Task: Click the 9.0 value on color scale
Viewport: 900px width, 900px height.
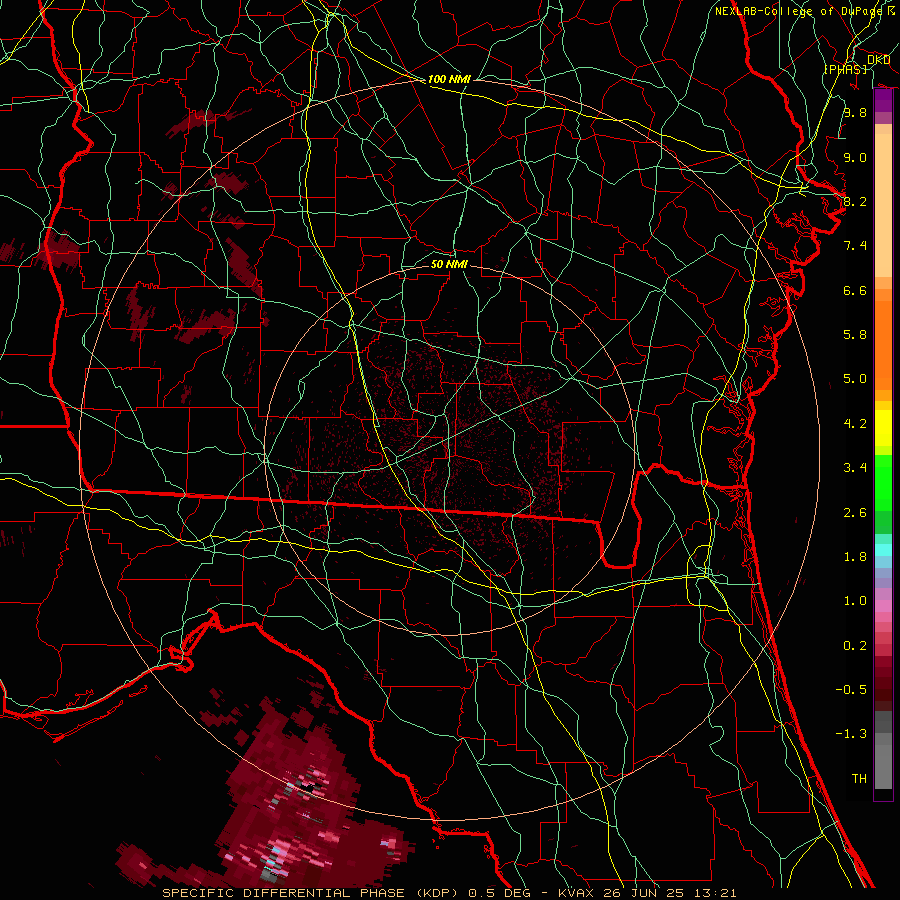Action: tap(855, 157)
